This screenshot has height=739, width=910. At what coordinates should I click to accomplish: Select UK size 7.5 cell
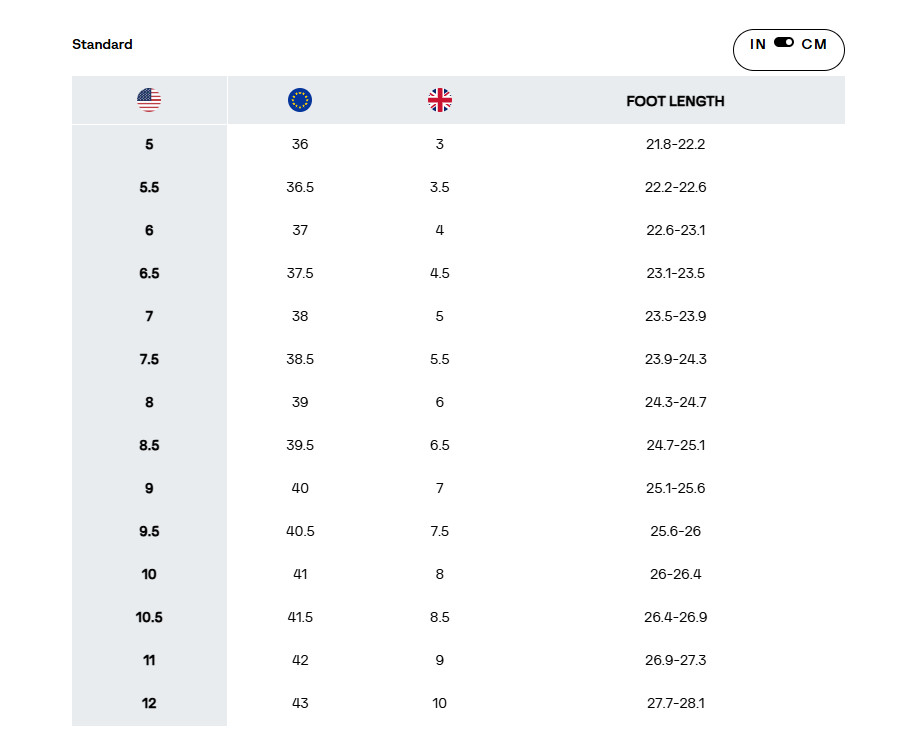[x=440, y=531]
